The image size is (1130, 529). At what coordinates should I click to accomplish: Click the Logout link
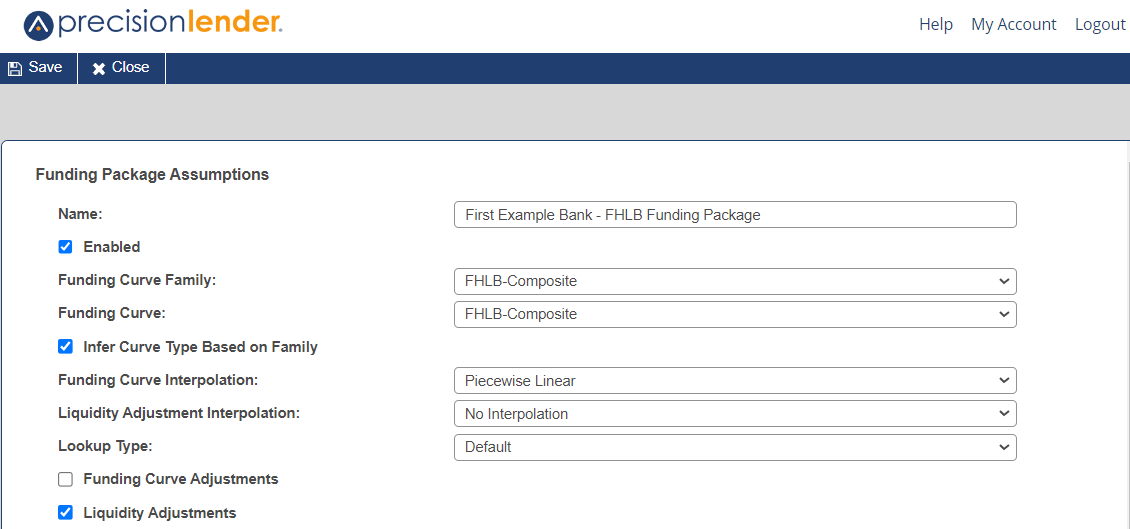1100,25
